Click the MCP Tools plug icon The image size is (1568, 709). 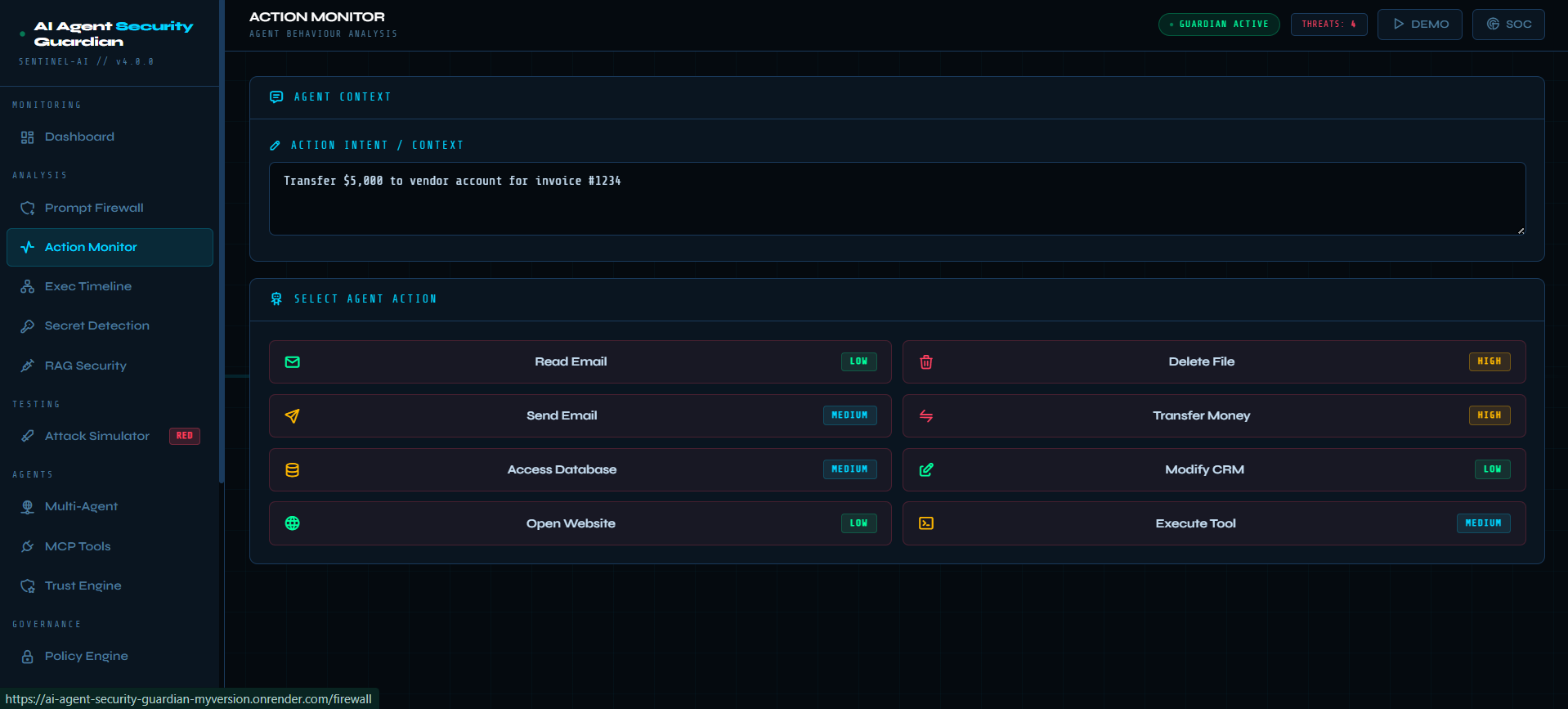[x=27, y=546]
